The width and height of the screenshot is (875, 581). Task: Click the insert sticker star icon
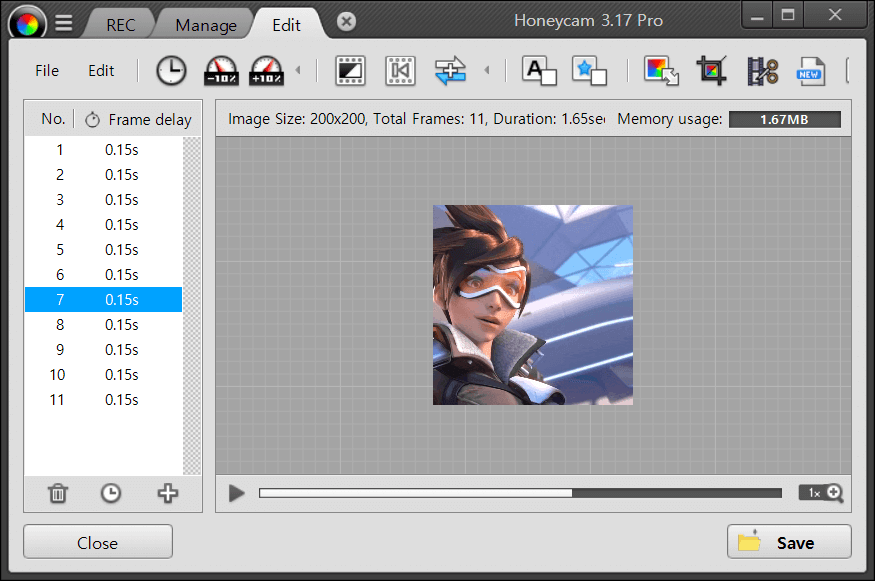point(589,70)
